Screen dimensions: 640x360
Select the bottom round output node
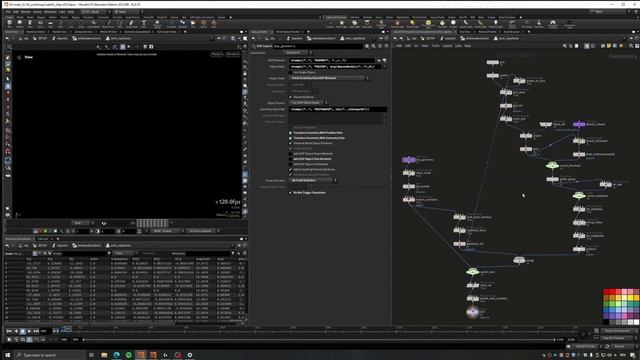click(x=472, y=312)
